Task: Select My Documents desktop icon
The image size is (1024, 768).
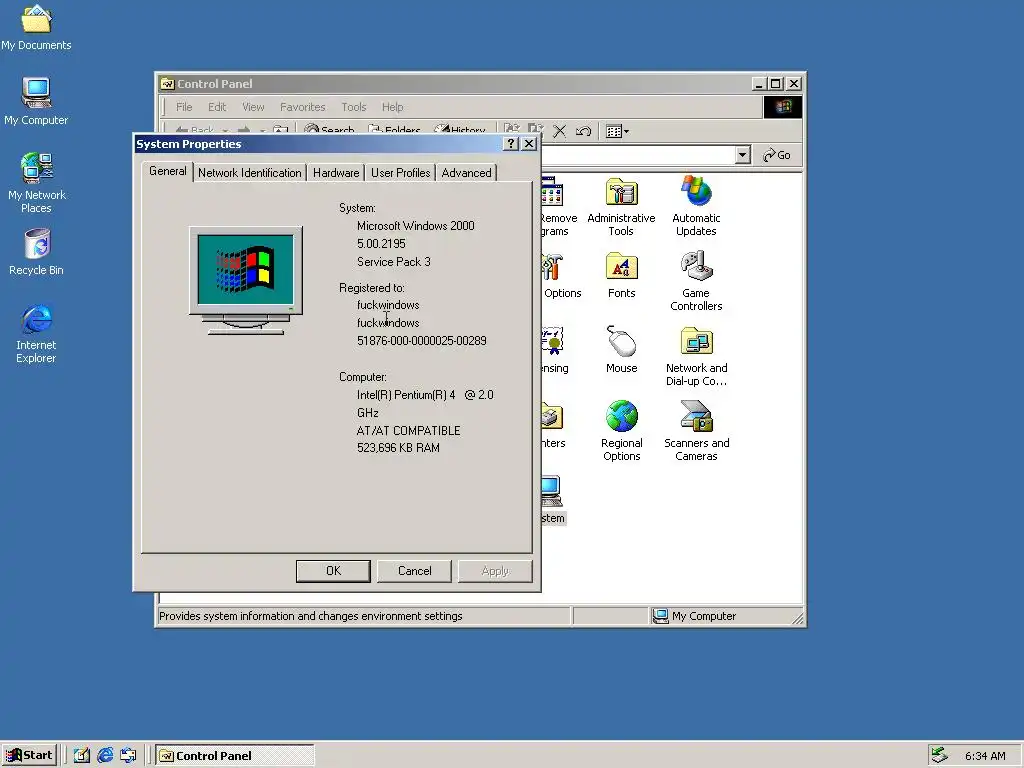Action: click(x=36, y=27)
